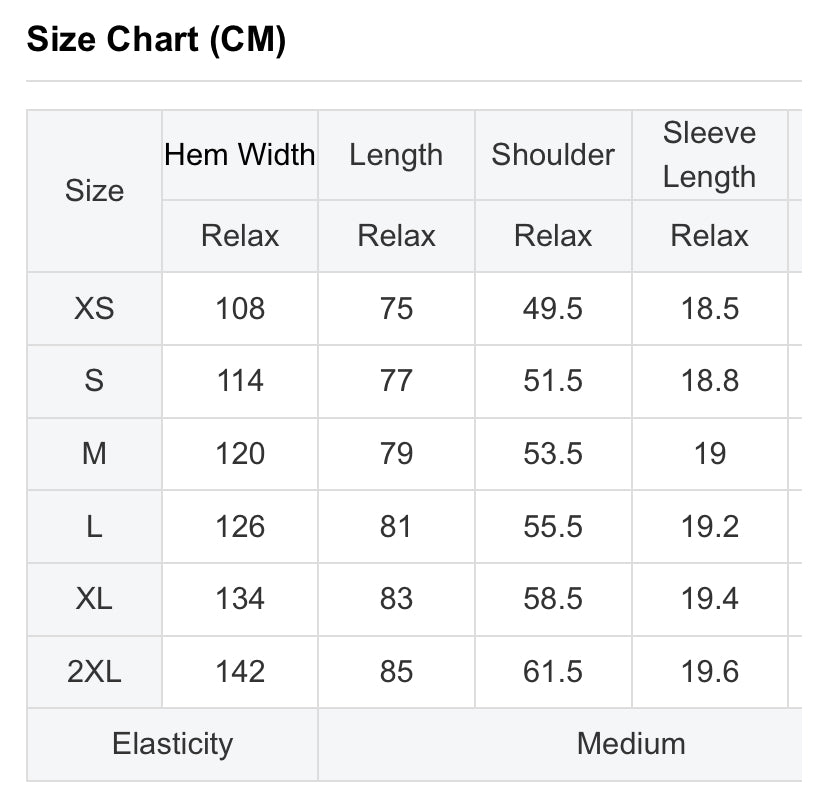Click shoulder value 55.5
This screenshot has height=796, width=828.
click(553, 527)
